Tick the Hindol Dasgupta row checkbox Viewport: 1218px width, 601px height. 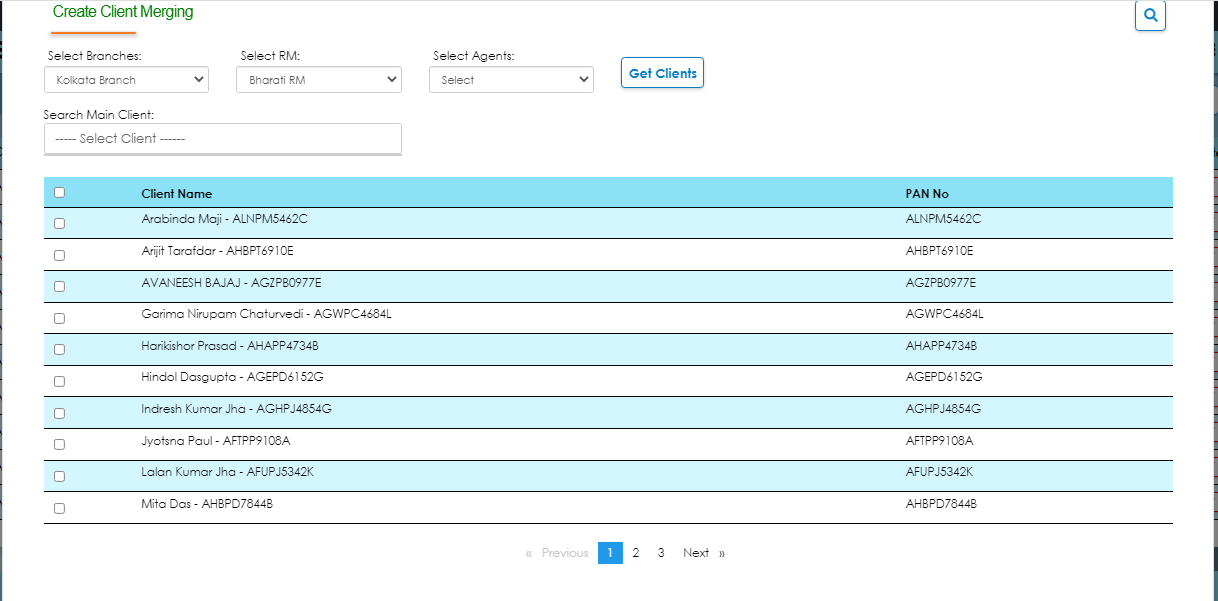click(x=59, y=381)
